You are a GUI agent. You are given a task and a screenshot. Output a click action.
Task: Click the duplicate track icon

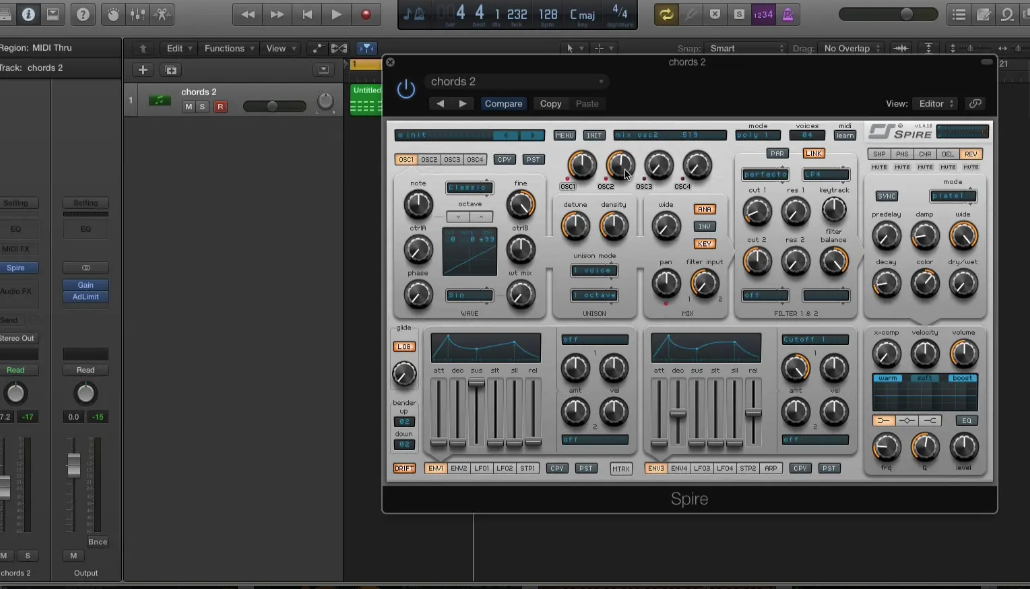tap(171, 70)
